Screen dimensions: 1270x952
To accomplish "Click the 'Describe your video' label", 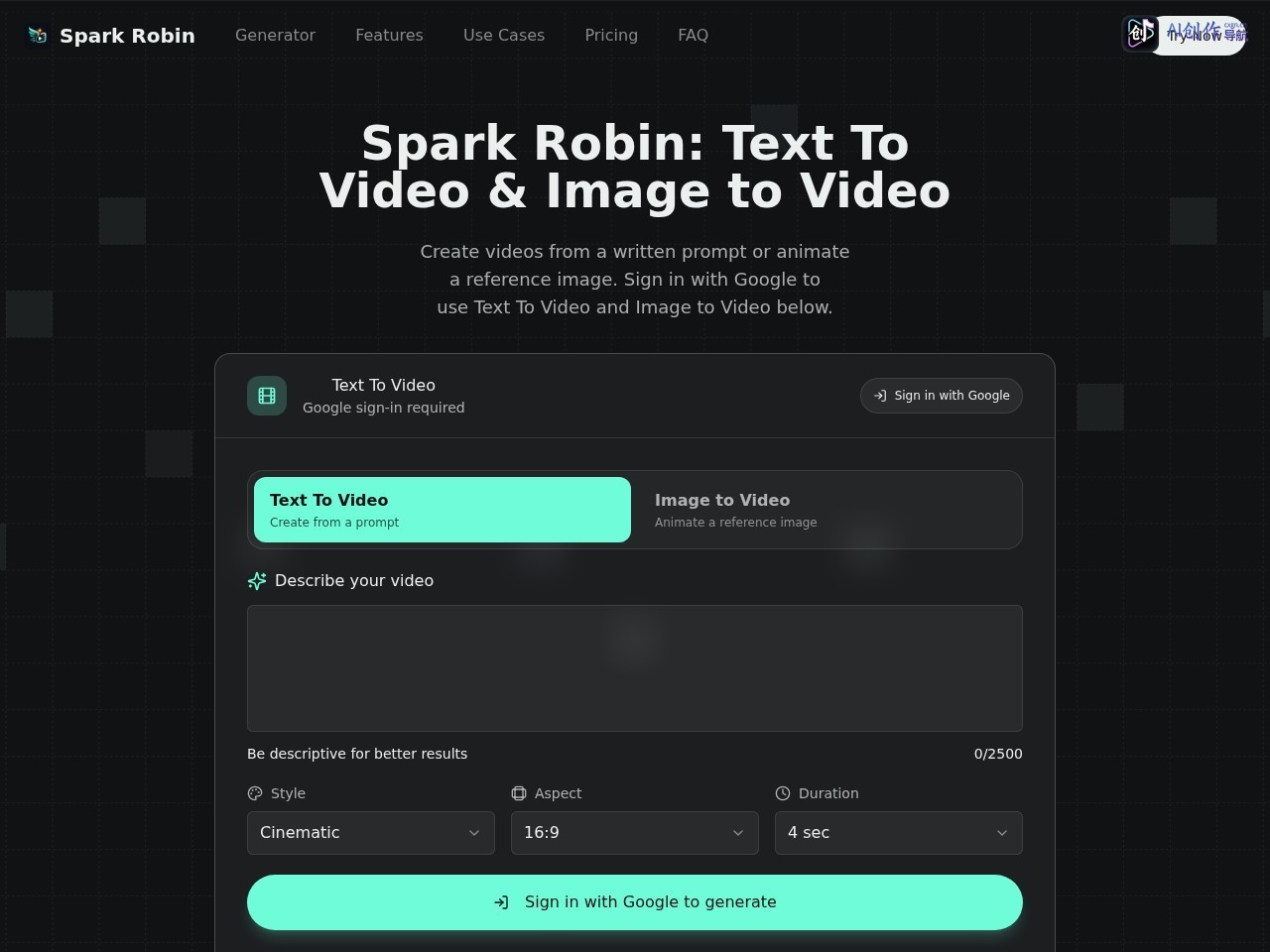I will click(x=354, y=581).
